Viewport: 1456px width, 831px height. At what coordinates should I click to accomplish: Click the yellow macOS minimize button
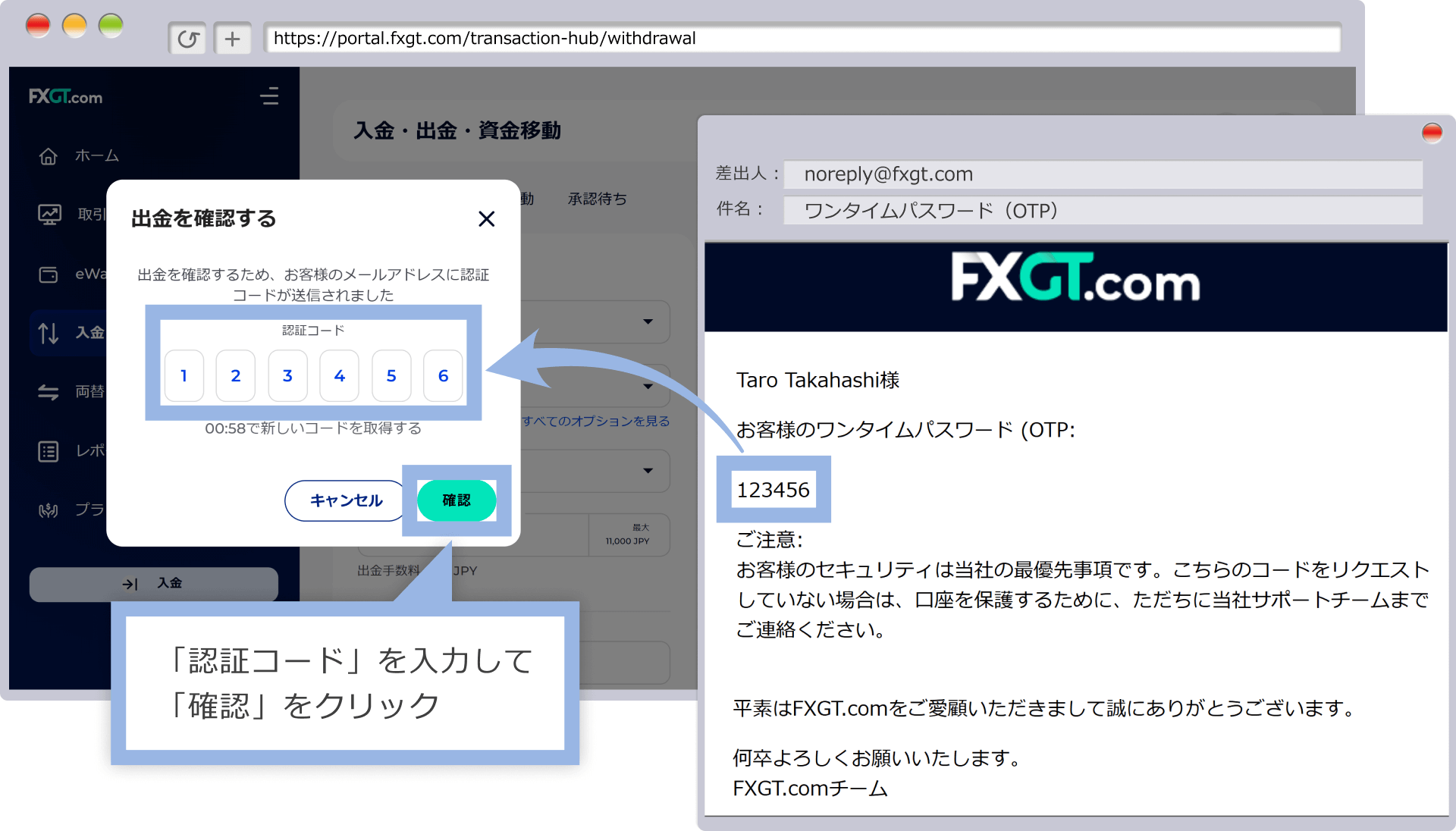(x=74, y=26)
